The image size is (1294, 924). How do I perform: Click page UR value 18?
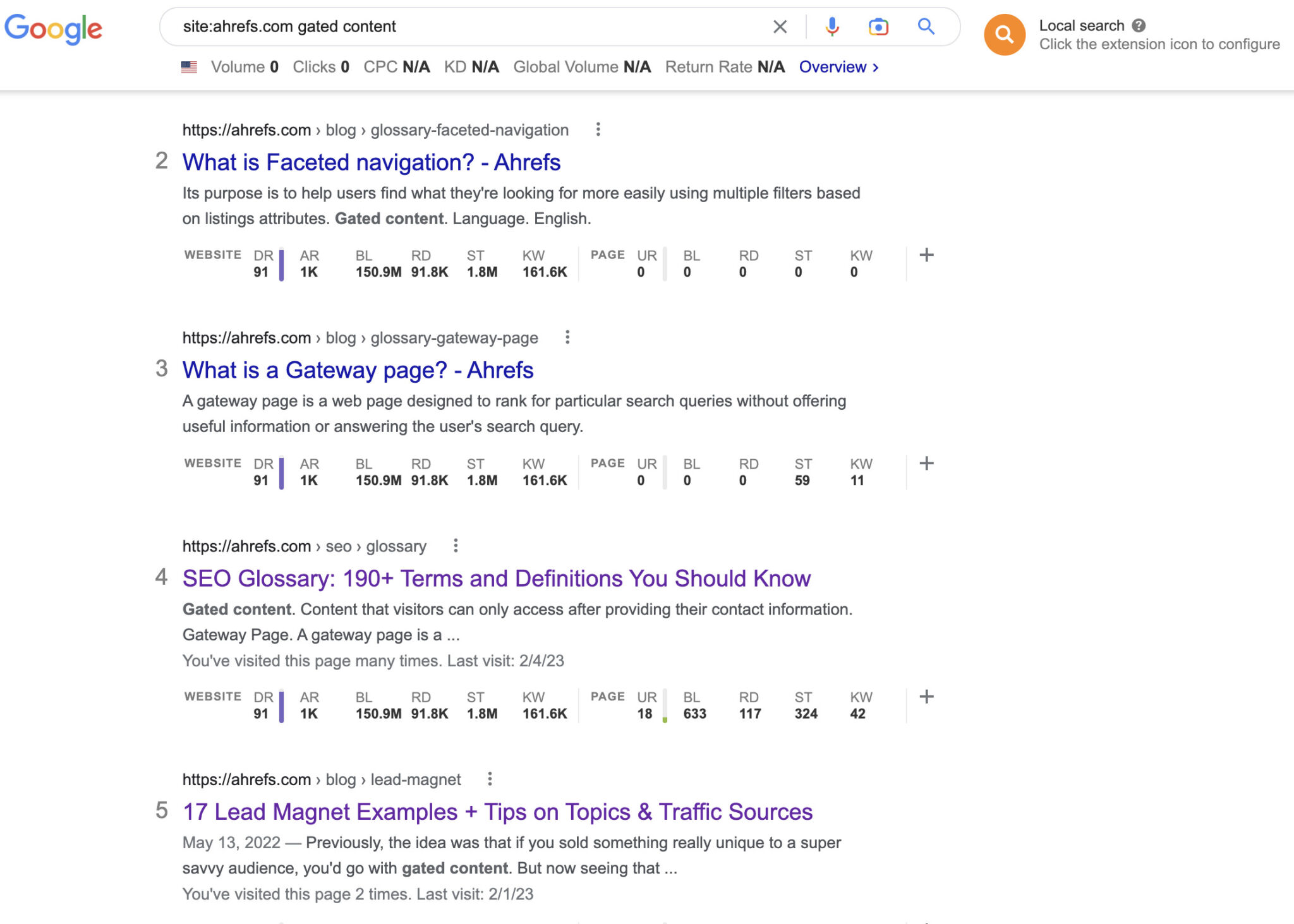tap(644, 714)
